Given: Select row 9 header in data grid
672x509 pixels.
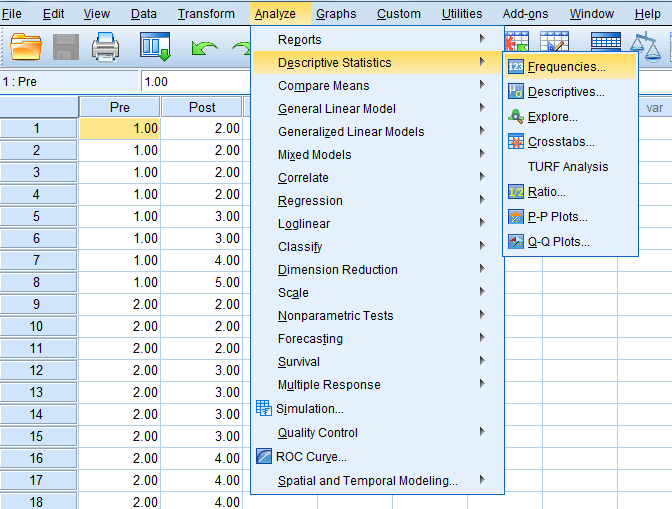Looking at the screenshot, I should (x=37, y=304).
